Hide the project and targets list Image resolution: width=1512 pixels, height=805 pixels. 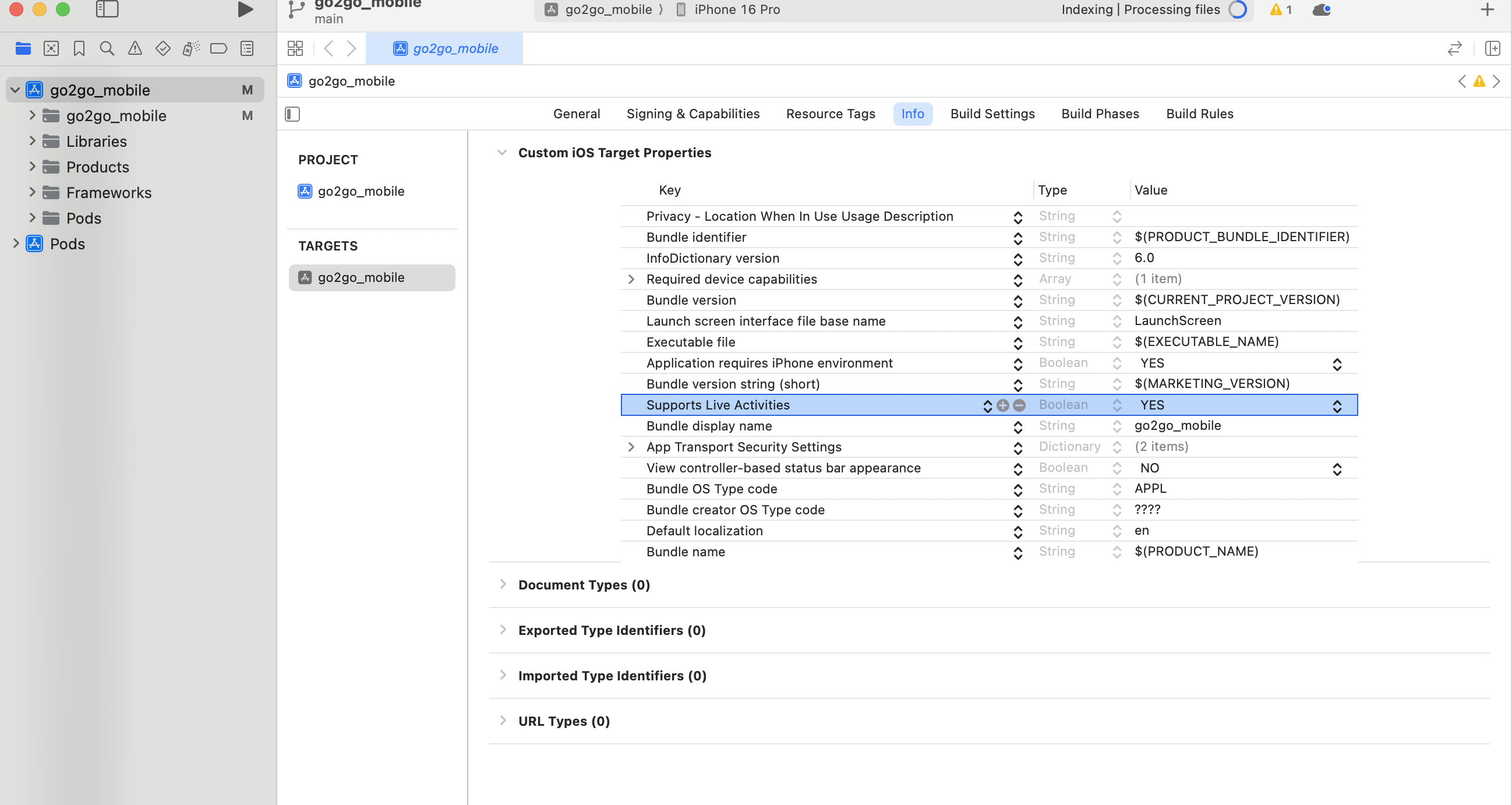(292, 114)
